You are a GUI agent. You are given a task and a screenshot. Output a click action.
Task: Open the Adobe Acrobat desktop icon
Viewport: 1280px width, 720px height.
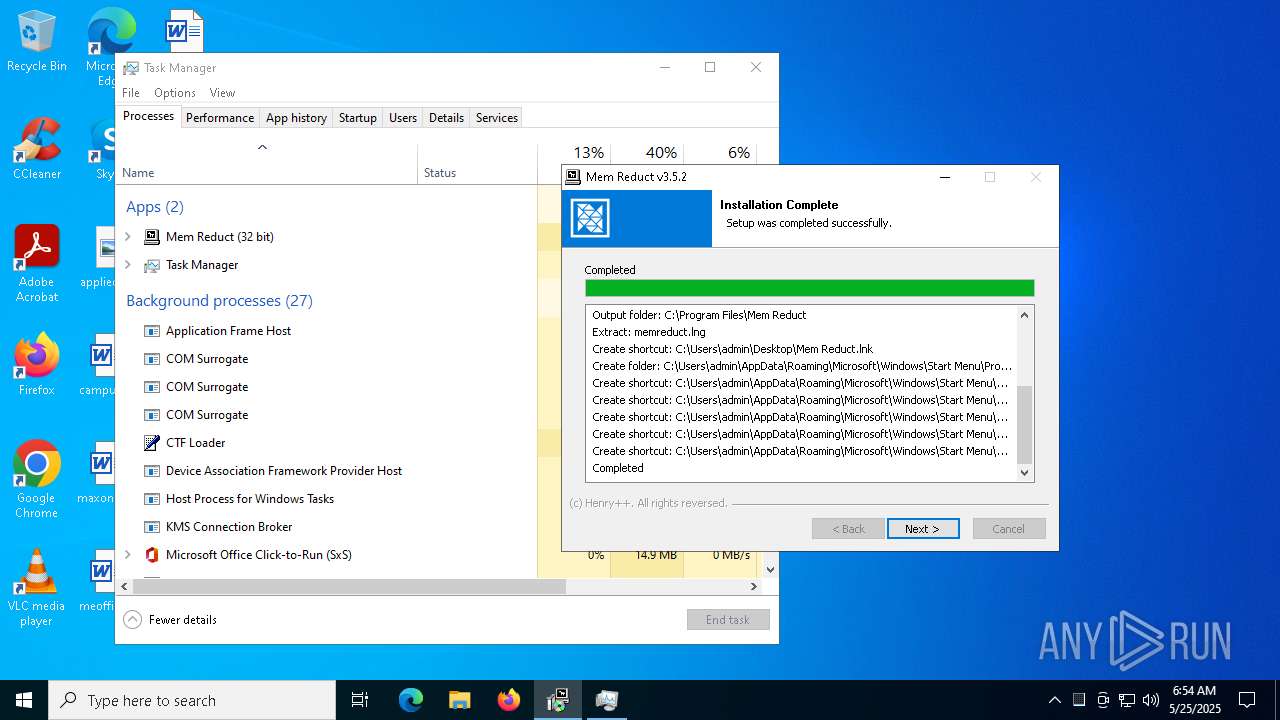coord(36,263)
